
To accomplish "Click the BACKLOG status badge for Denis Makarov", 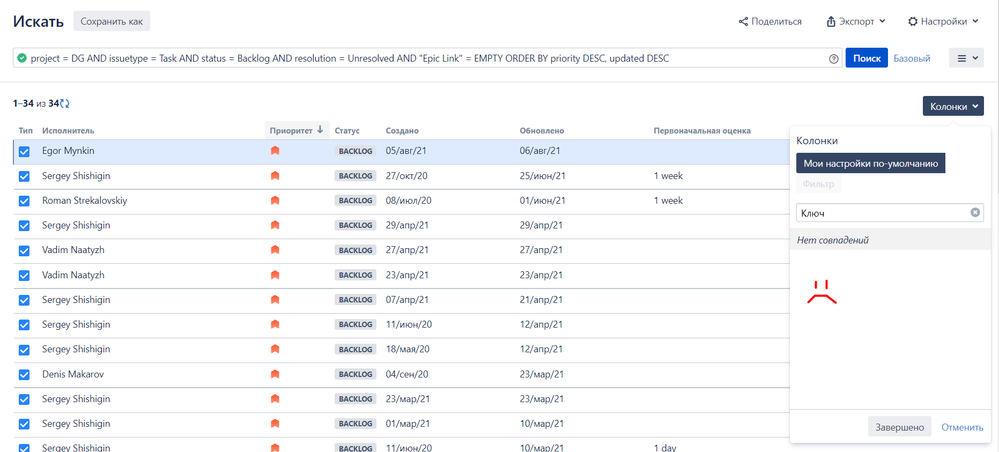I will pos(355,375).
